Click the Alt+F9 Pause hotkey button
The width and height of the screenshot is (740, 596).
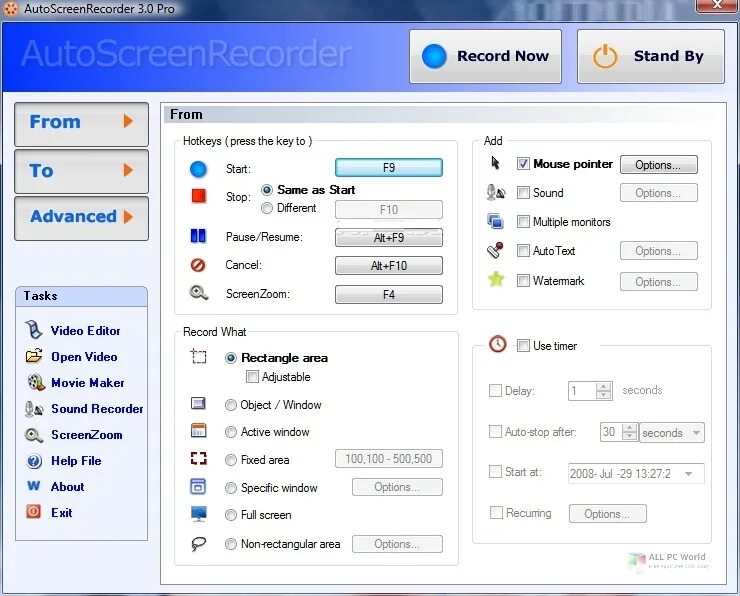389,237
